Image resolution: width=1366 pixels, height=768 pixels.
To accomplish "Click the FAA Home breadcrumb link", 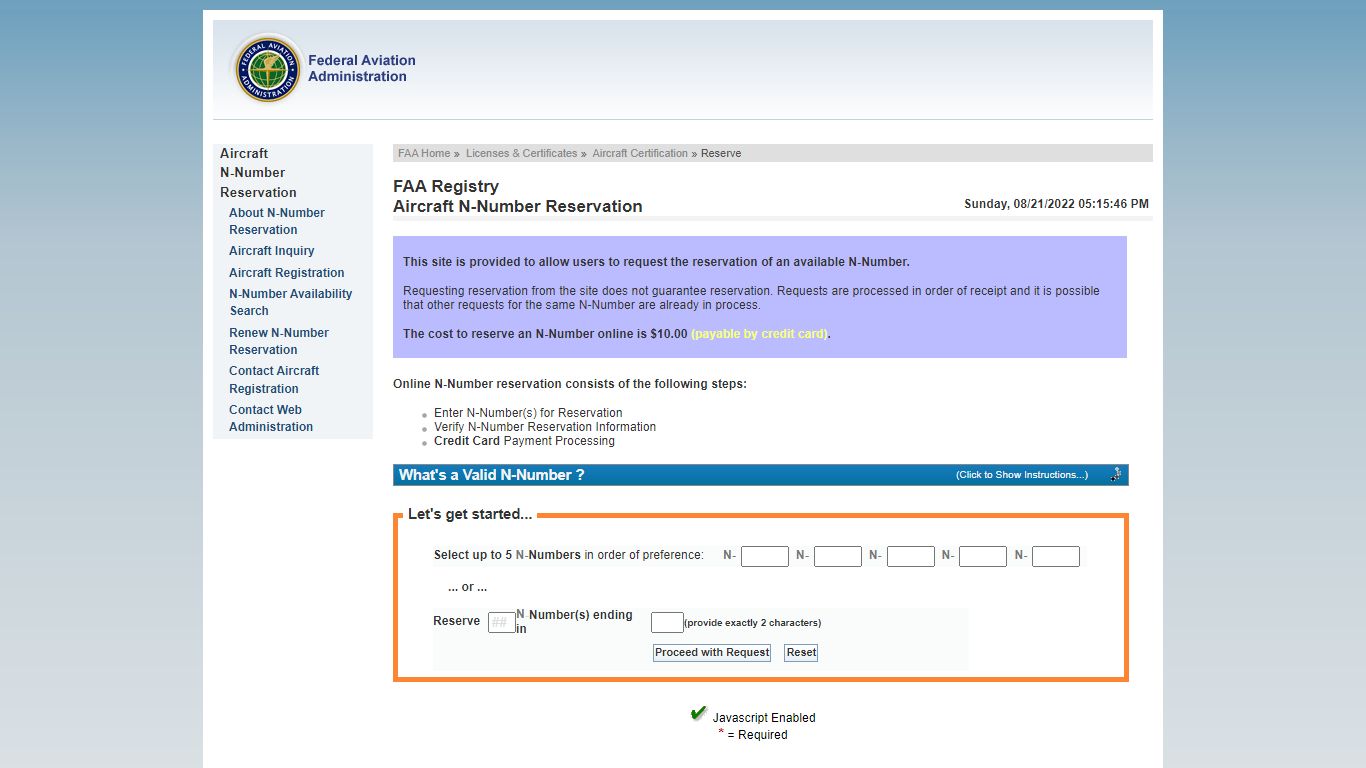I will point(424,154).
